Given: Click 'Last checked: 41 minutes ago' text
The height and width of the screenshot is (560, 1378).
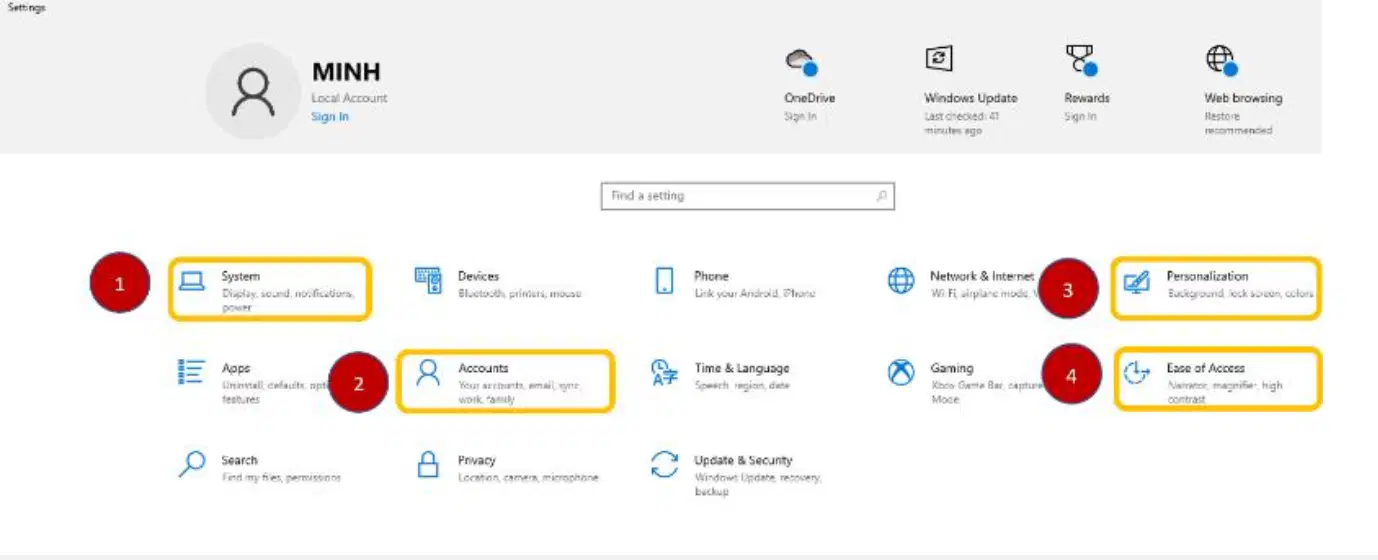Looking at the screenshot, I should (962, 123).
